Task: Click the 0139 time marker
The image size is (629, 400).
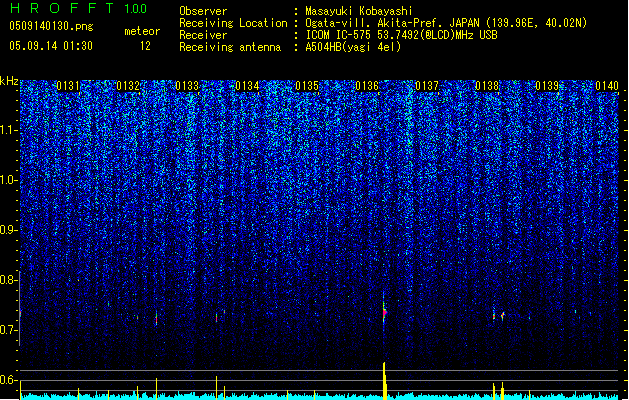Action: click(x=547, y=86)
